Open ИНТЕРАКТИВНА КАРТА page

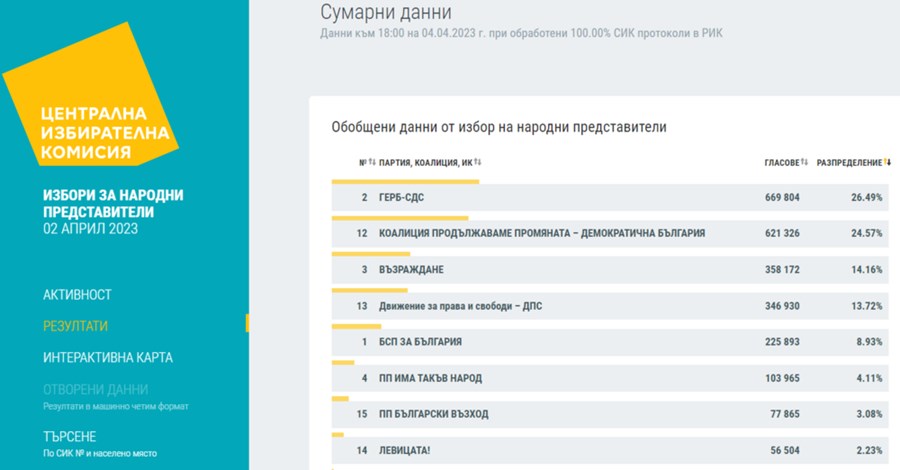click(109, 357)
